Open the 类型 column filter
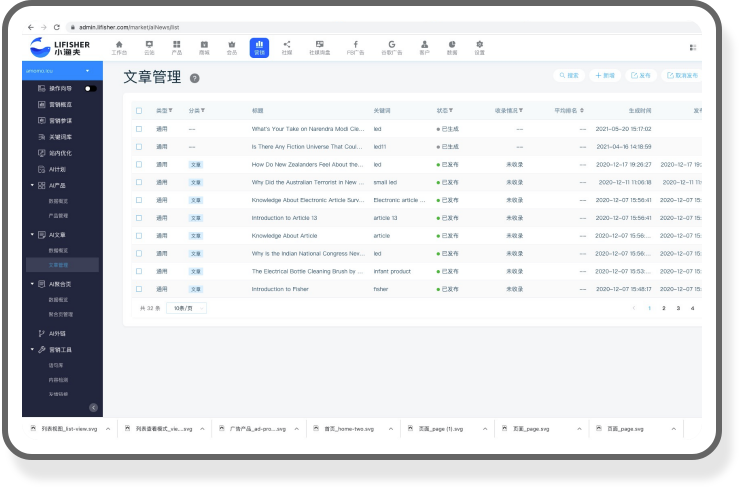This screenshot has height=492, width=744. 170,110
